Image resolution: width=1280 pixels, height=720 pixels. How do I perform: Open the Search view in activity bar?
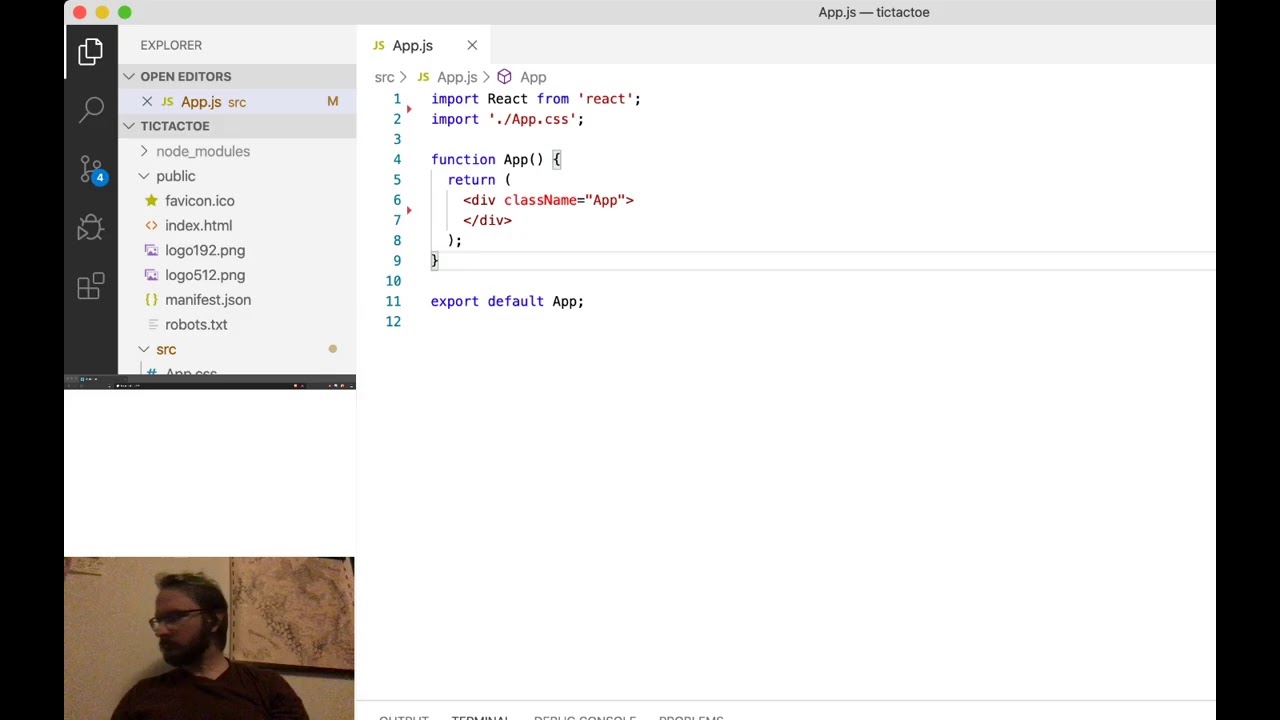click(x=91, y=109)
